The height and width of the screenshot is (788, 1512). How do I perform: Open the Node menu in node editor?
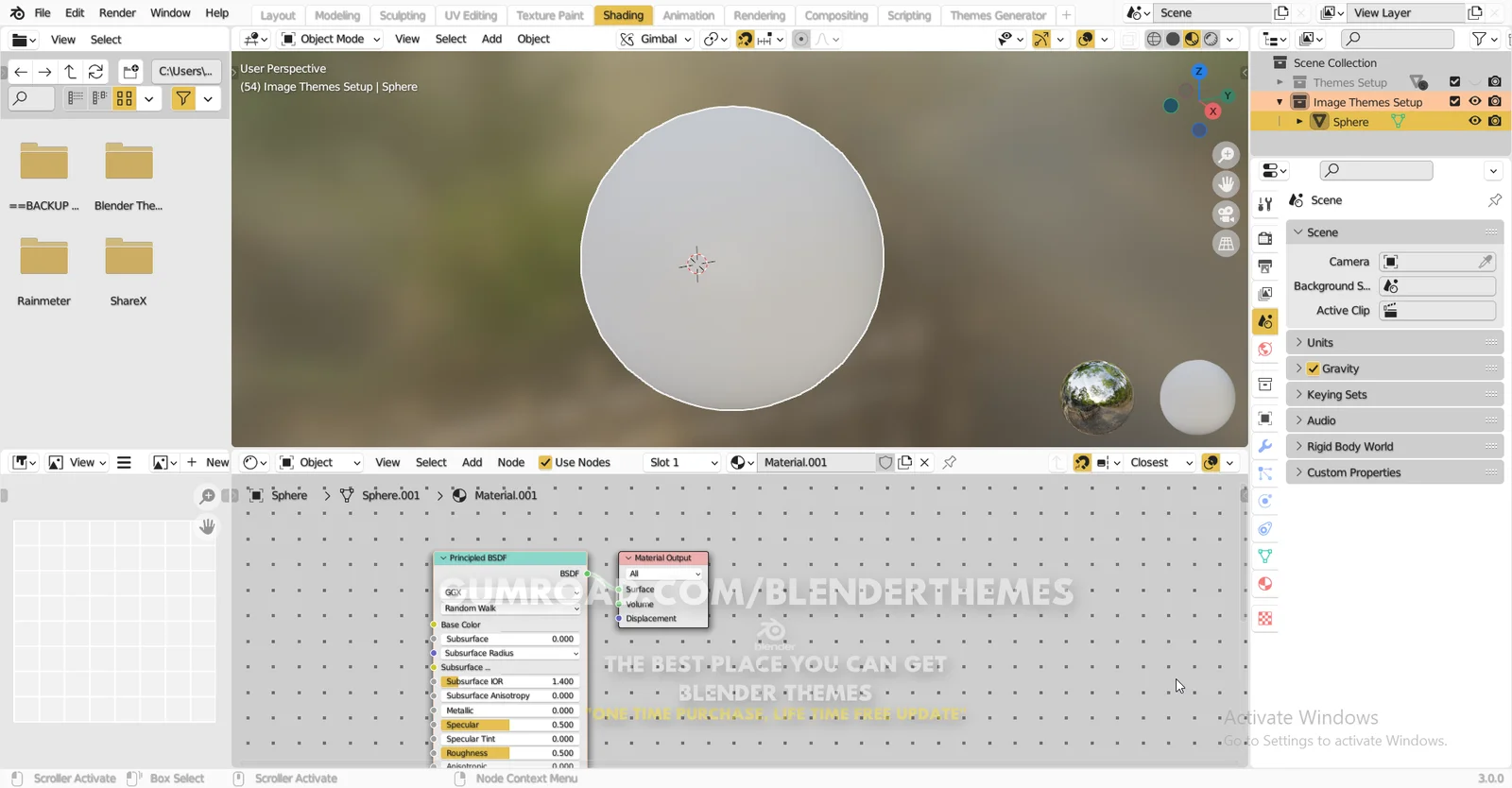click(x=511, y=462)
